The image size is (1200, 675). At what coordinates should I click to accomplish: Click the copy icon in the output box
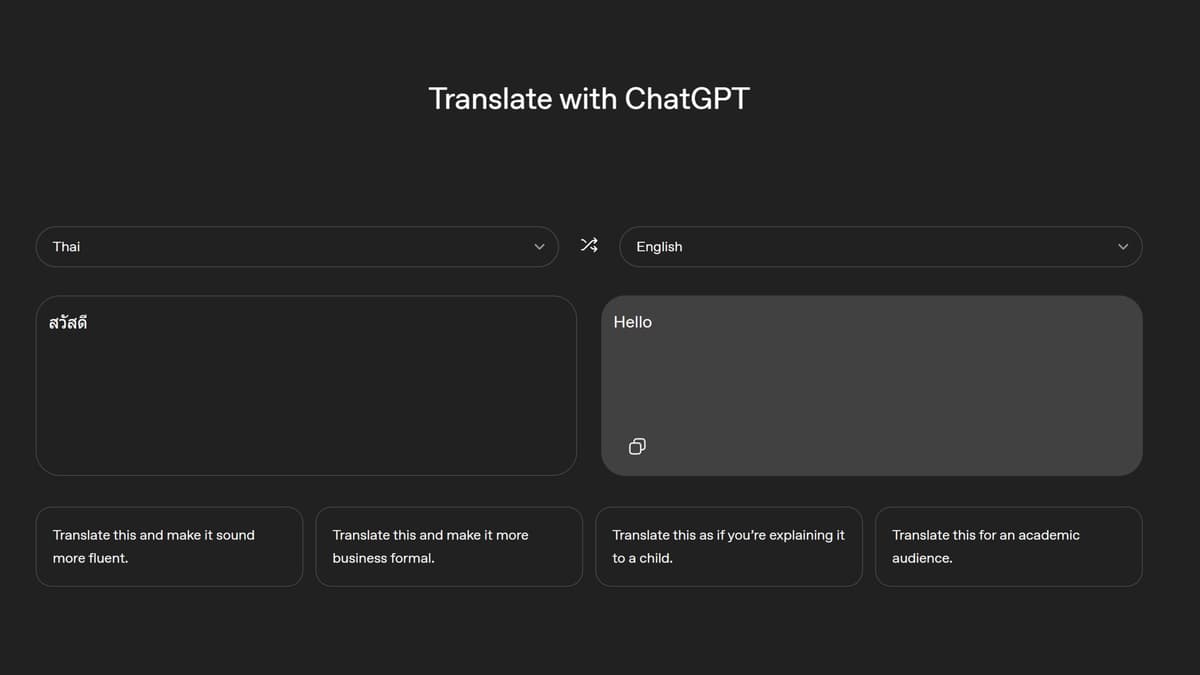[637, 446]
